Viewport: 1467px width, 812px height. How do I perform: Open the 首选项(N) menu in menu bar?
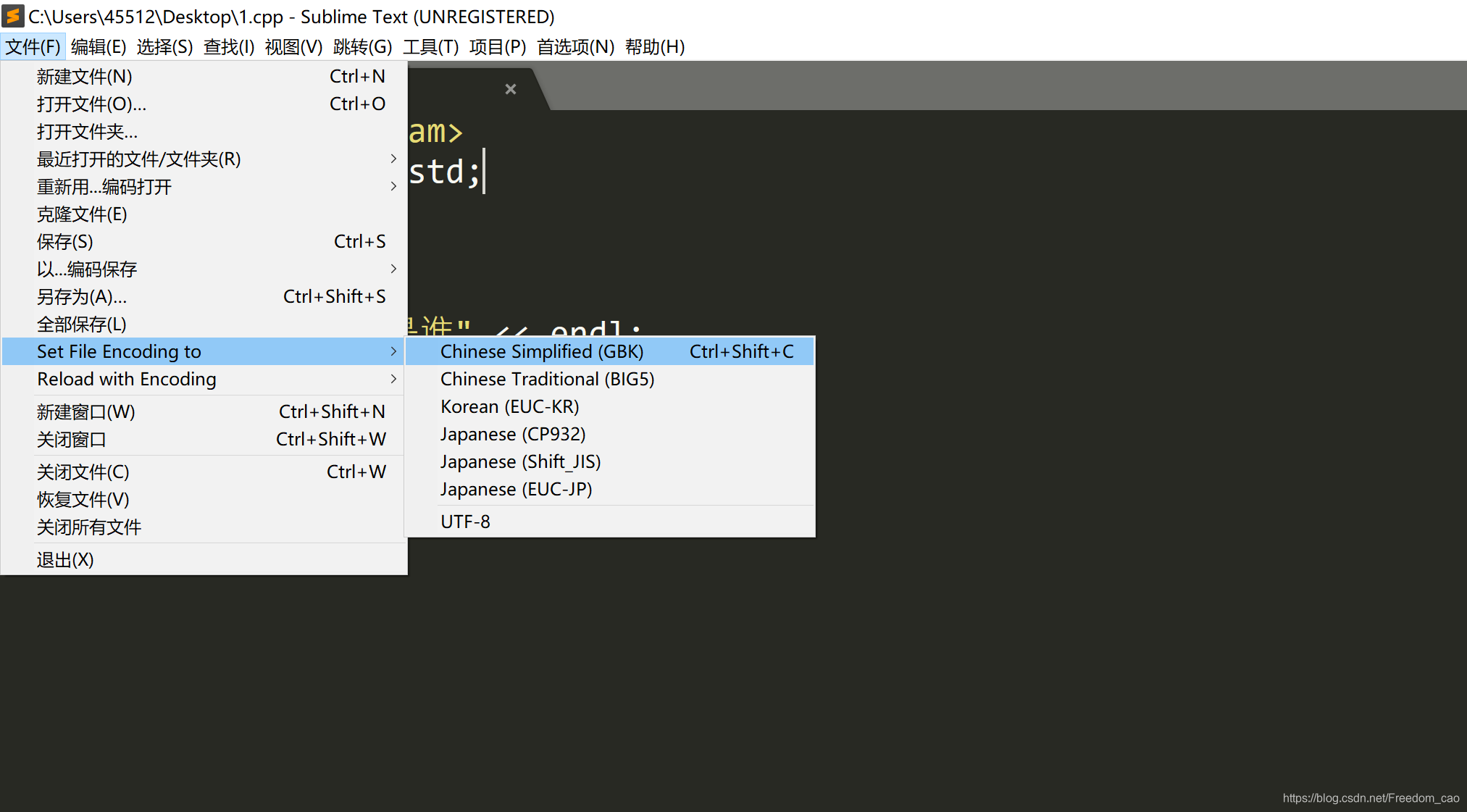pyautogui.click(x=574, y=47)
